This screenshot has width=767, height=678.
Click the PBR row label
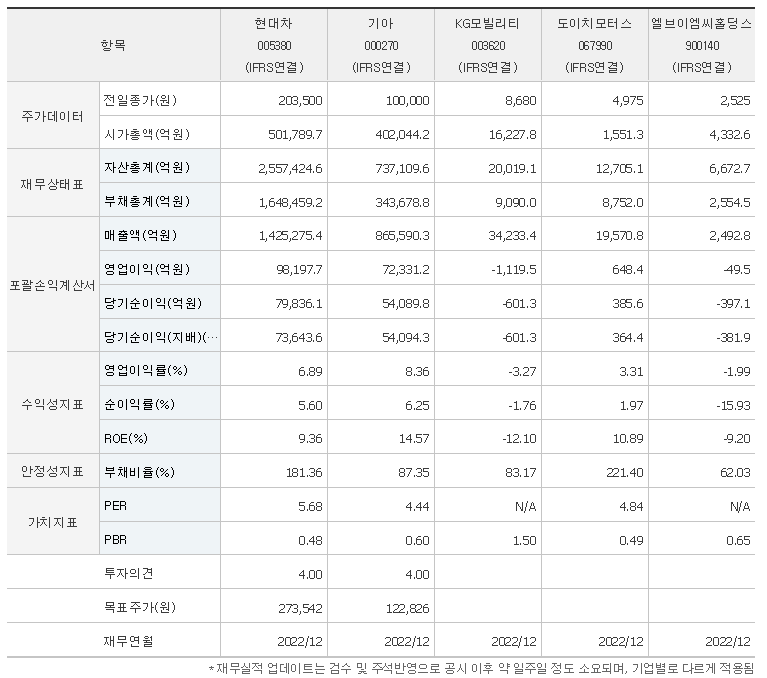[115, 540]
